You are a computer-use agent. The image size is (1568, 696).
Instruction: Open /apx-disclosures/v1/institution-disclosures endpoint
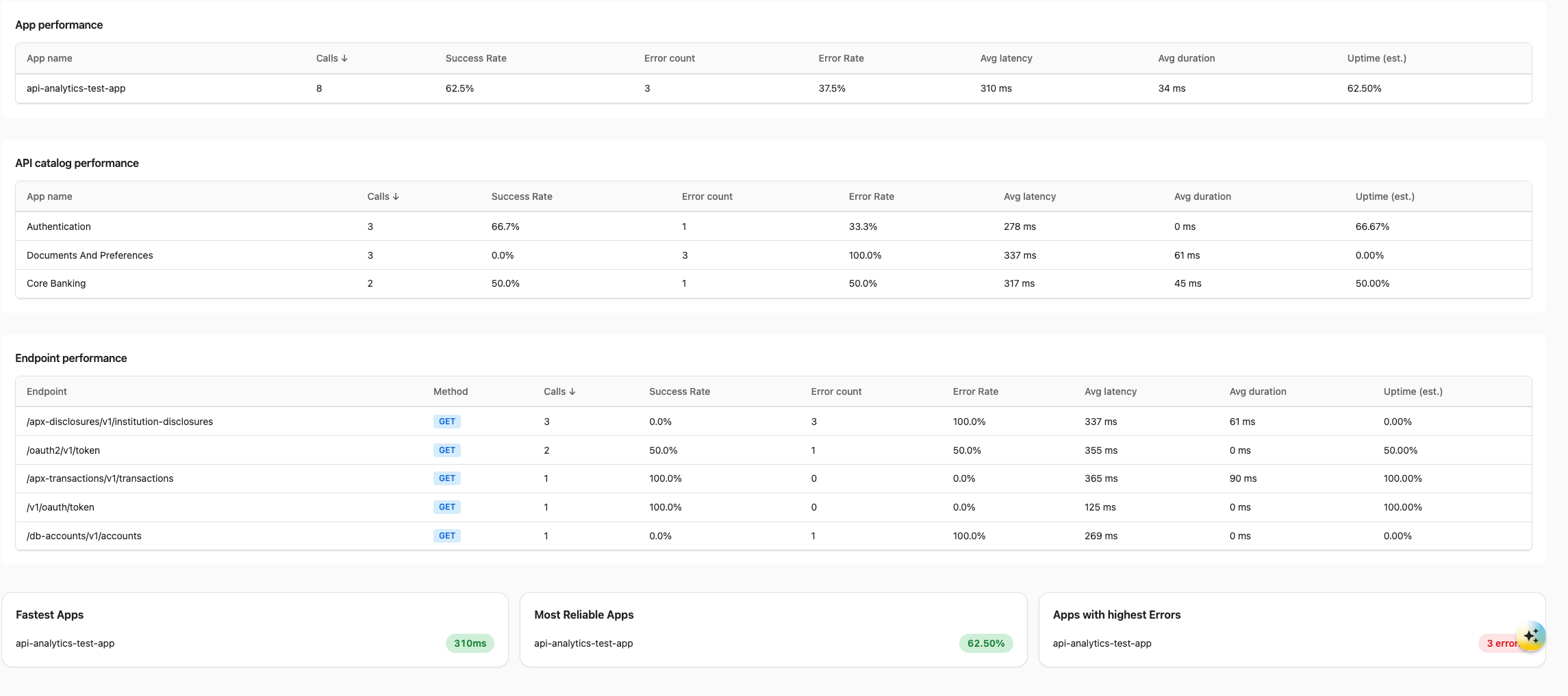(x=774, y=422)
